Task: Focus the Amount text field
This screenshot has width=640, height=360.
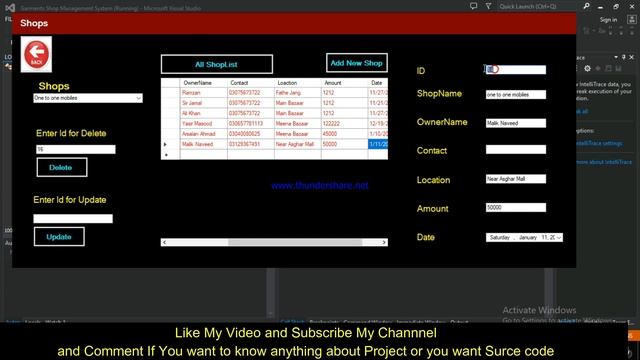Action: pyautogui.click(x=516, y=207)
